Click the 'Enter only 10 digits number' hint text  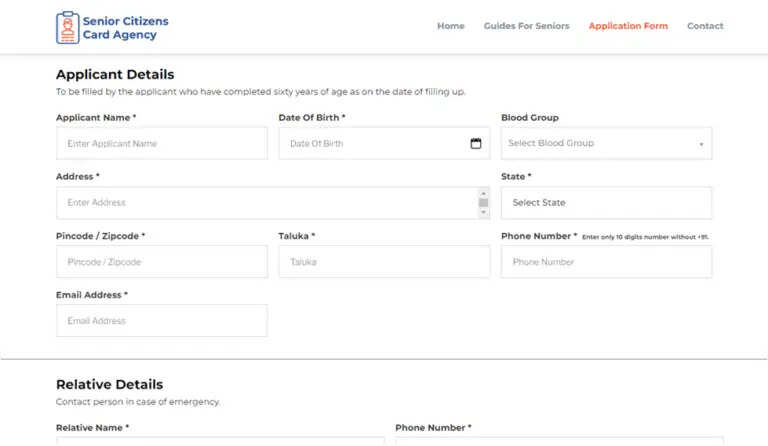(645, 237)
